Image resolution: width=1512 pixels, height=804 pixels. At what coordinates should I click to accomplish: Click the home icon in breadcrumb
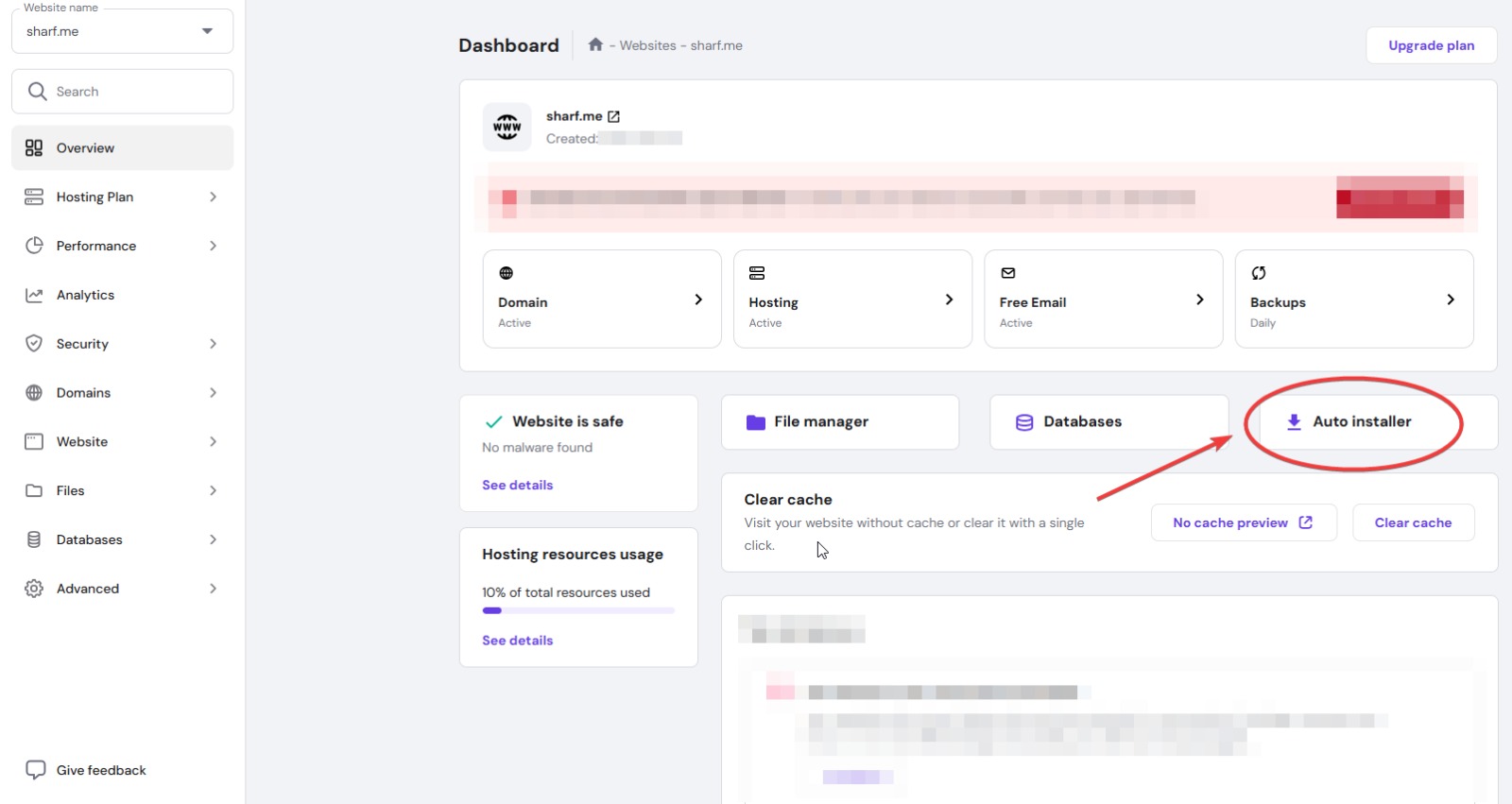(595, 44)
